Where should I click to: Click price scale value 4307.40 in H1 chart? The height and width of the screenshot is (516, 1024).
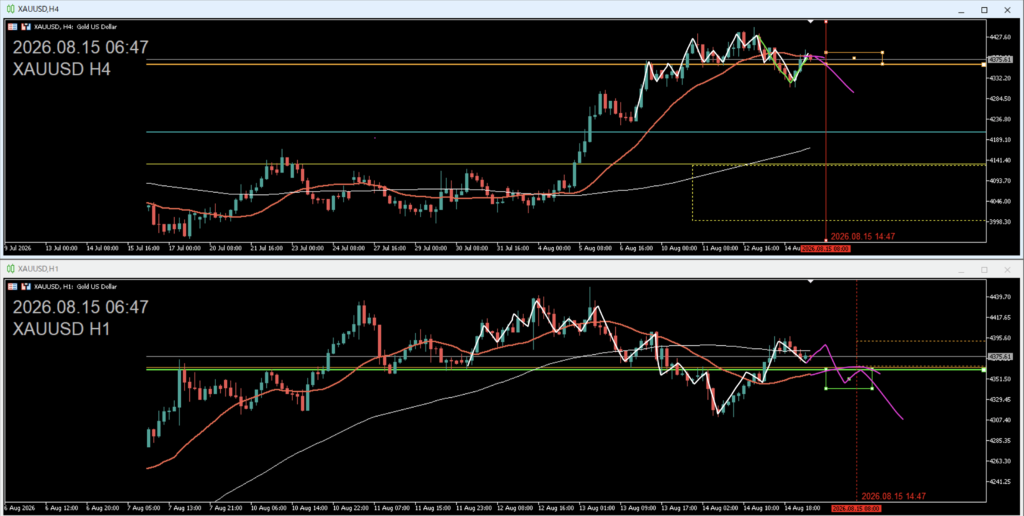coord(1001,420)
